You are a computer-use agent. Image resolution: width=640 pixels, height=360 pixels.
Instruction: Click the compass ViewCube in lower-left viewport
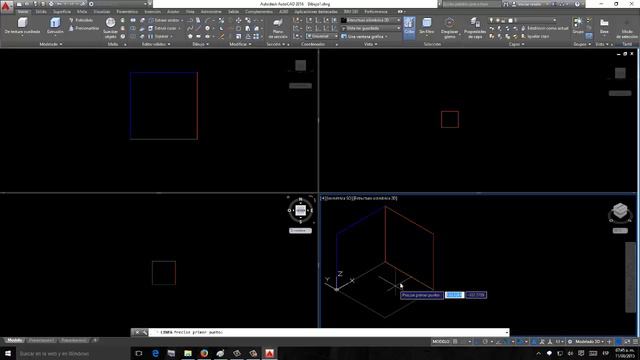[300, 210]
